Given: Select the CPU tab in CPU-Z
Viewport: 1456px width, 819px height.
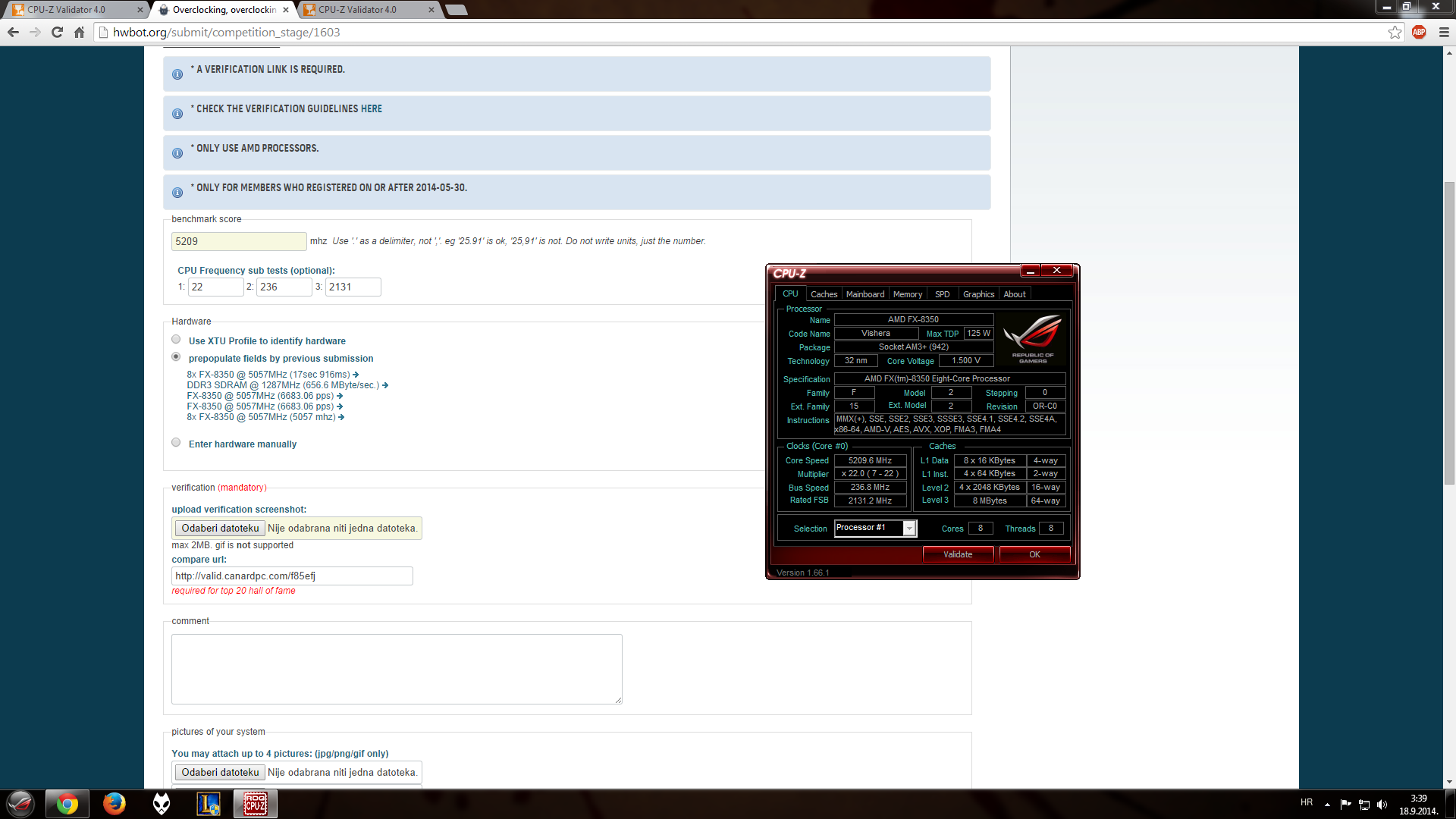Looking at the screenshot, I should (x=790, y=294).
